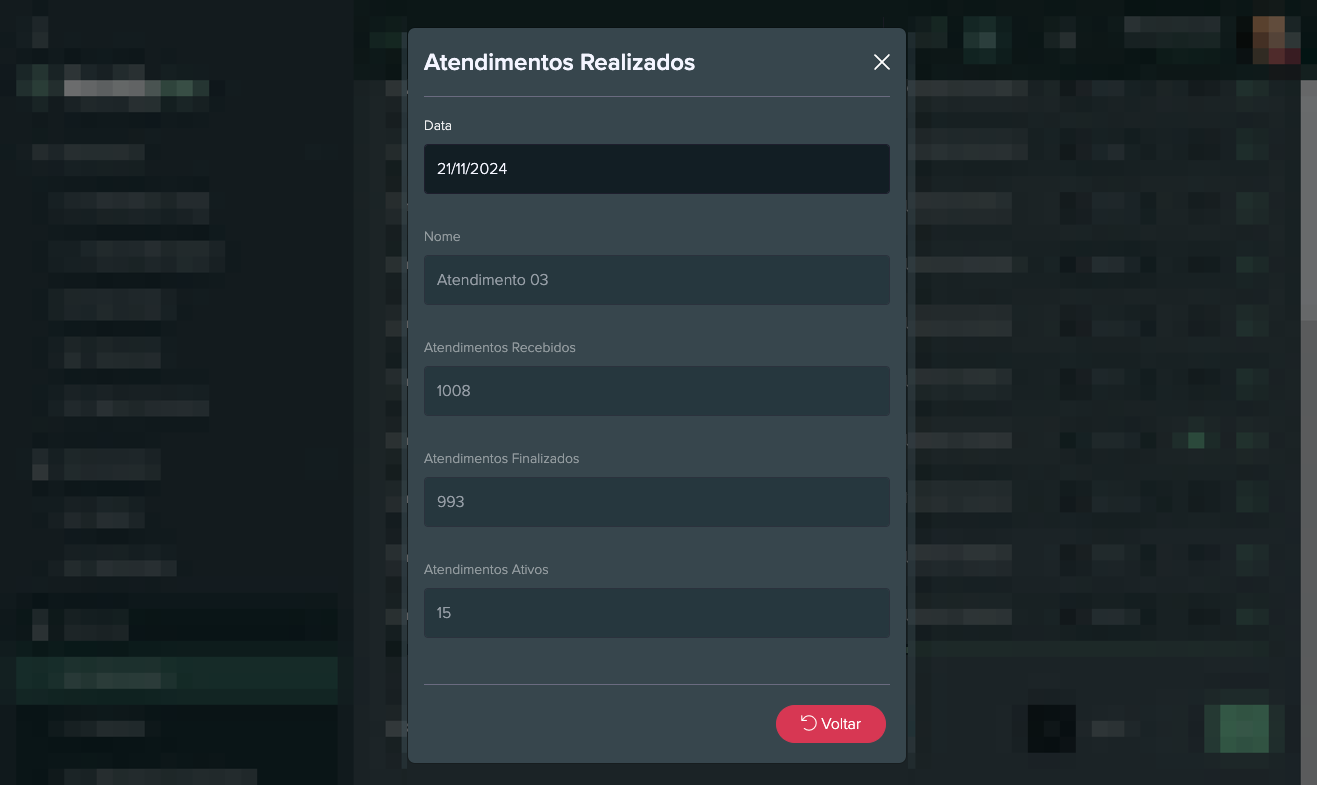
Task: Click the Atendimentos Recebidos label
Action: point(500,347)
